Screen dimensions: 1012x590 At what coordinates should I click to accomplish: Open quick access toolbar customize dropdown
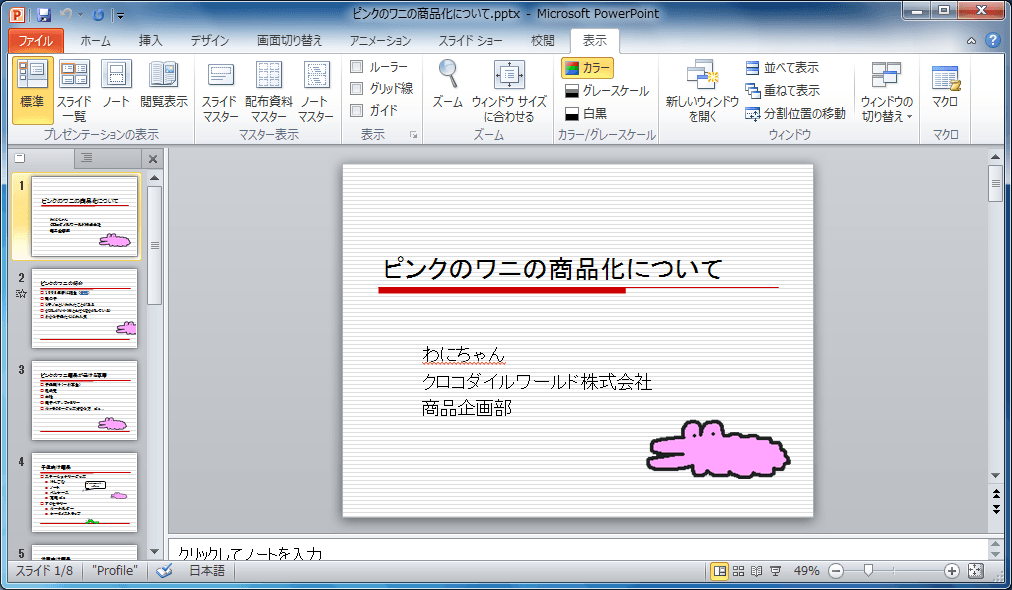(120, 15)
